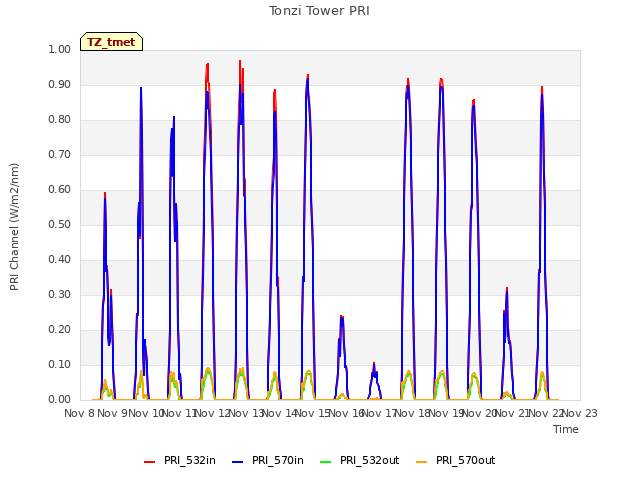Click the Nov 8 x-axis tick label
The image size is (640, 480).
tap(80, 413)
